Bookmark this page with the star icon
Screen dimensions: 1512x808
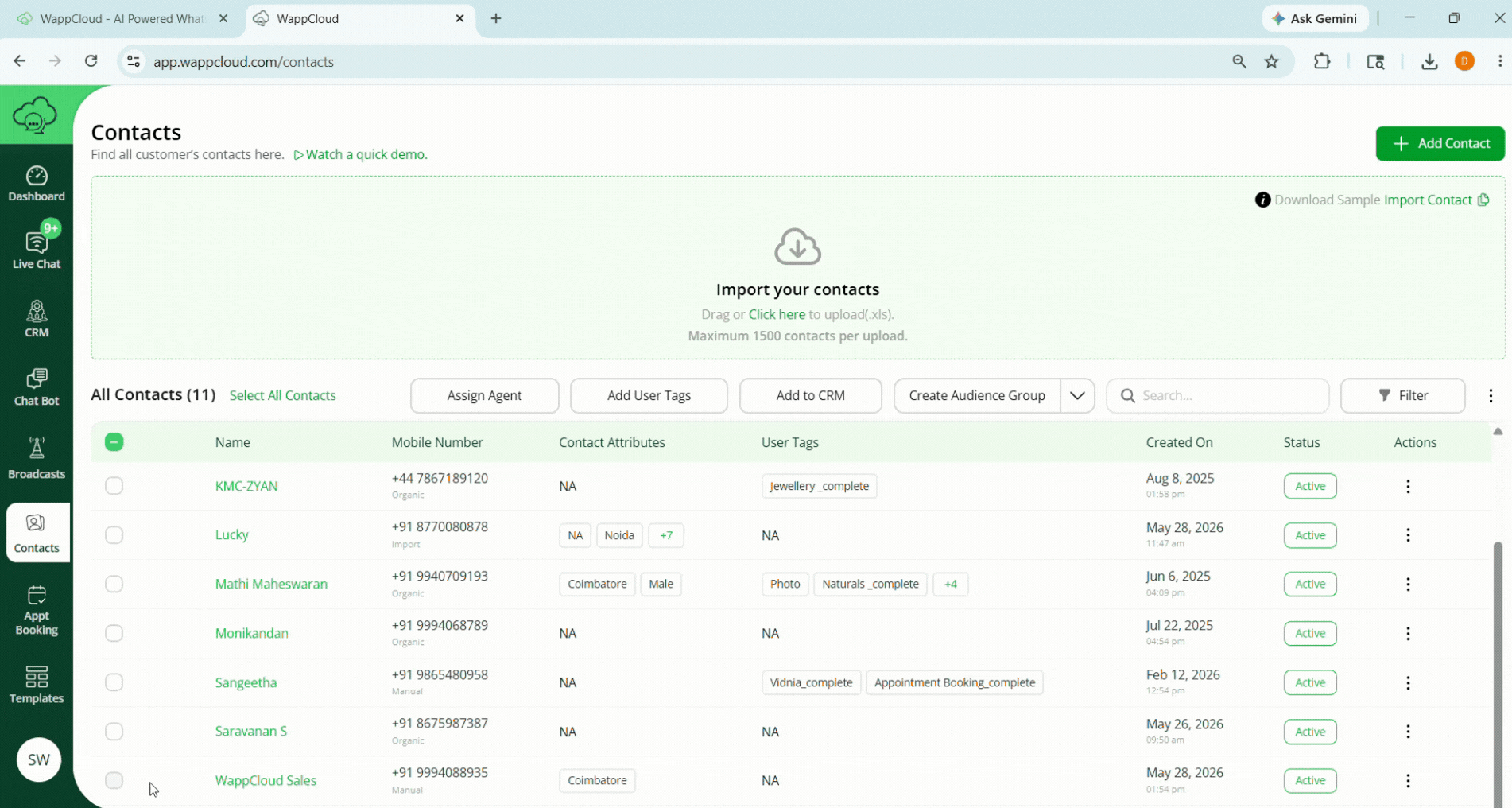pos(1272,61)
